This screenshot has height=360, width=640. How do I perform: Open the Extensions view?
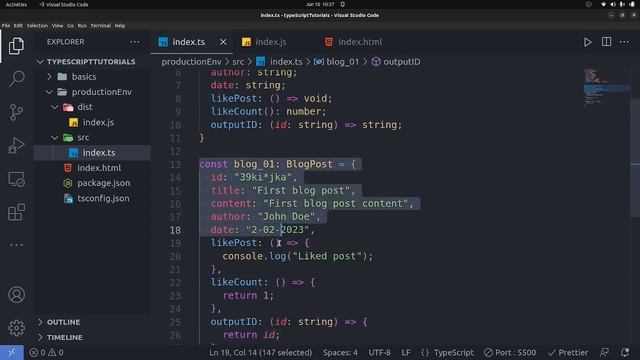(16, 212)
